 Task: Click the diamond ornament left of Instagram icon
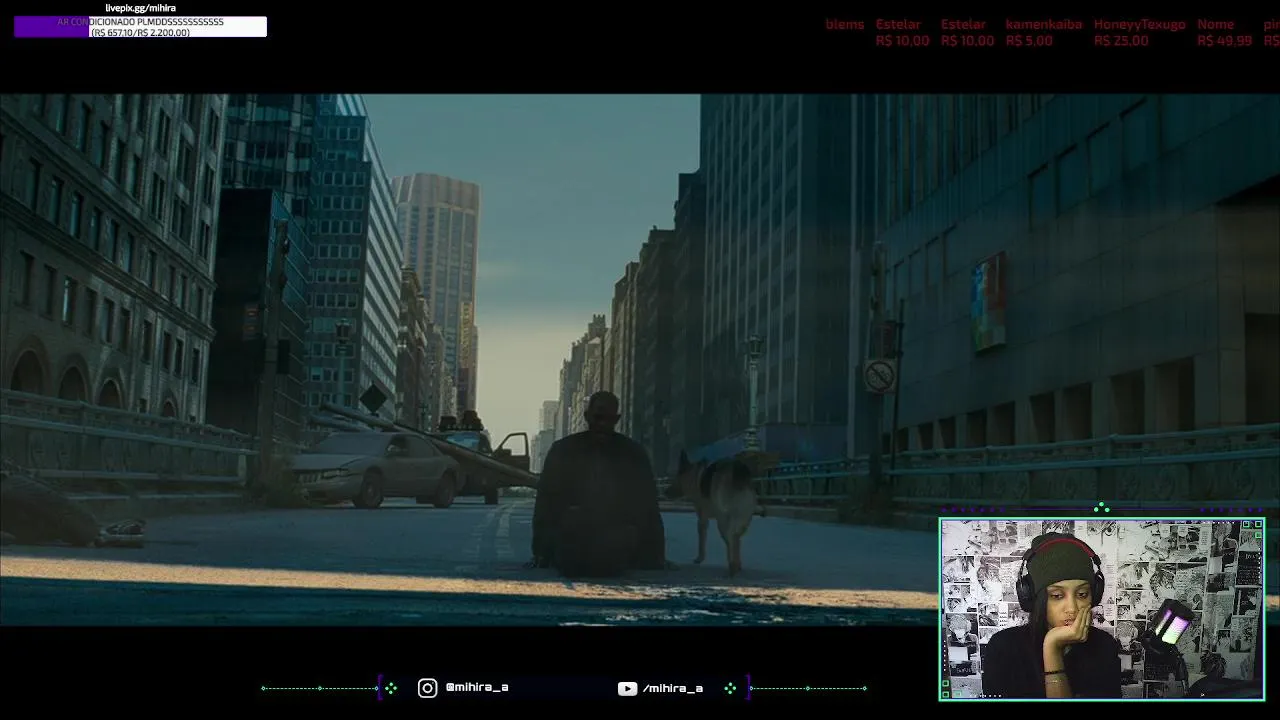390,688
